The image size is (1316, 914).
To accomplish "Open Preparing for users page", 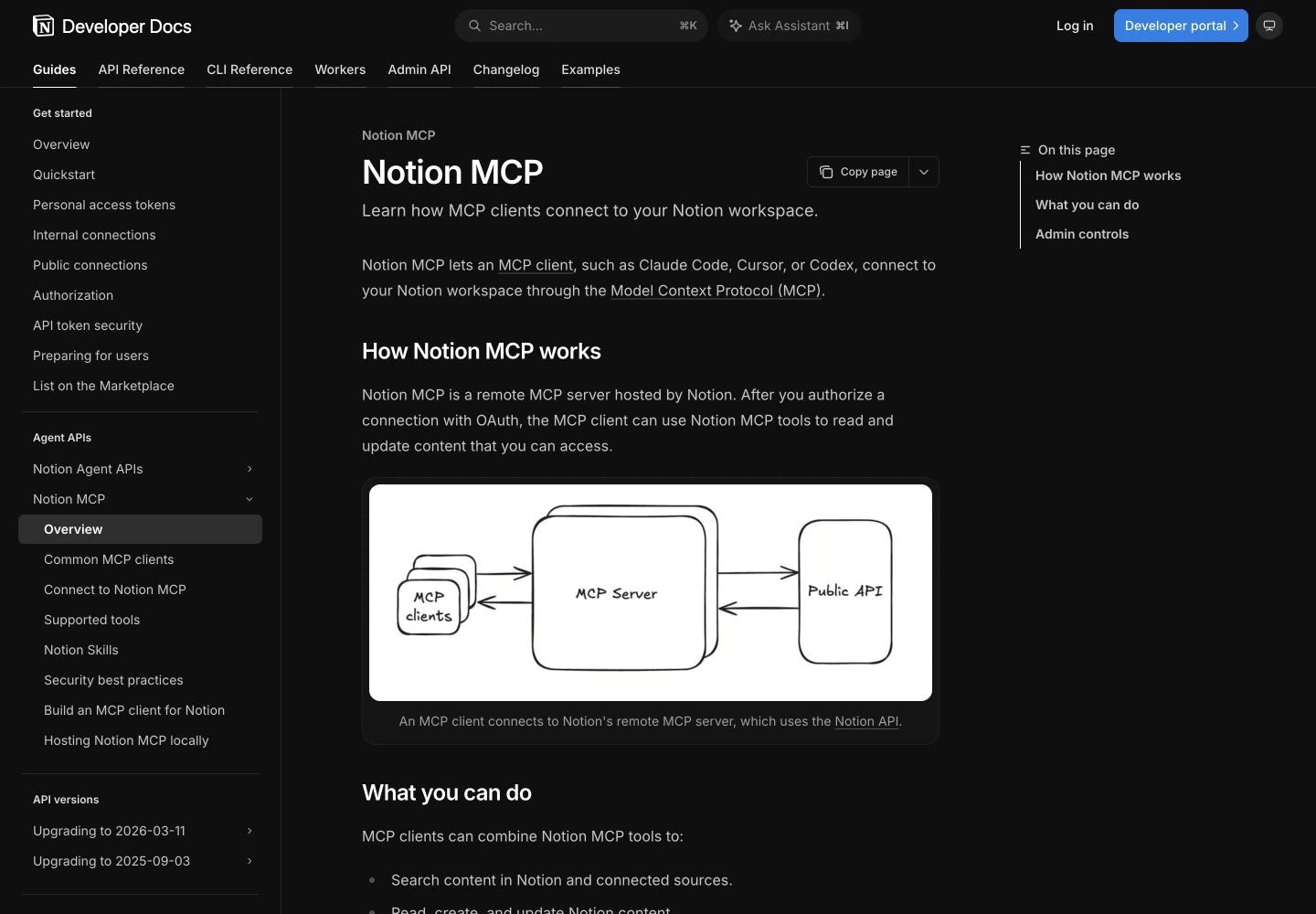I will coord(90,356).
